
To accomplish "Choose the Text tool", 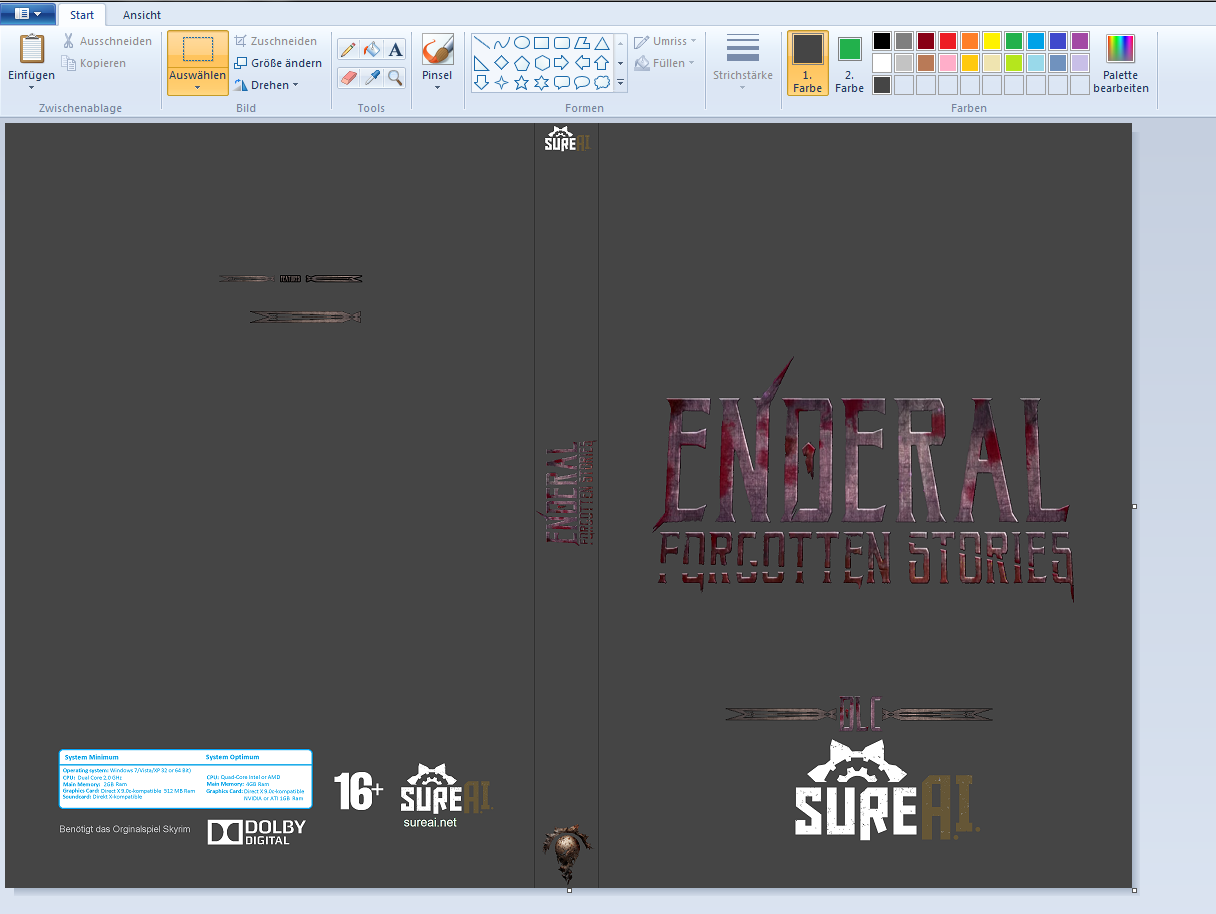I will pos(395,50).
